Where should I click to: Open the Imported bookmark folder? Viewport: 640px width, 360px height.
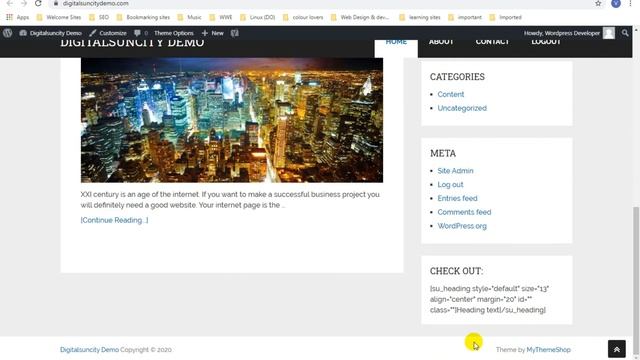point(505,17)
